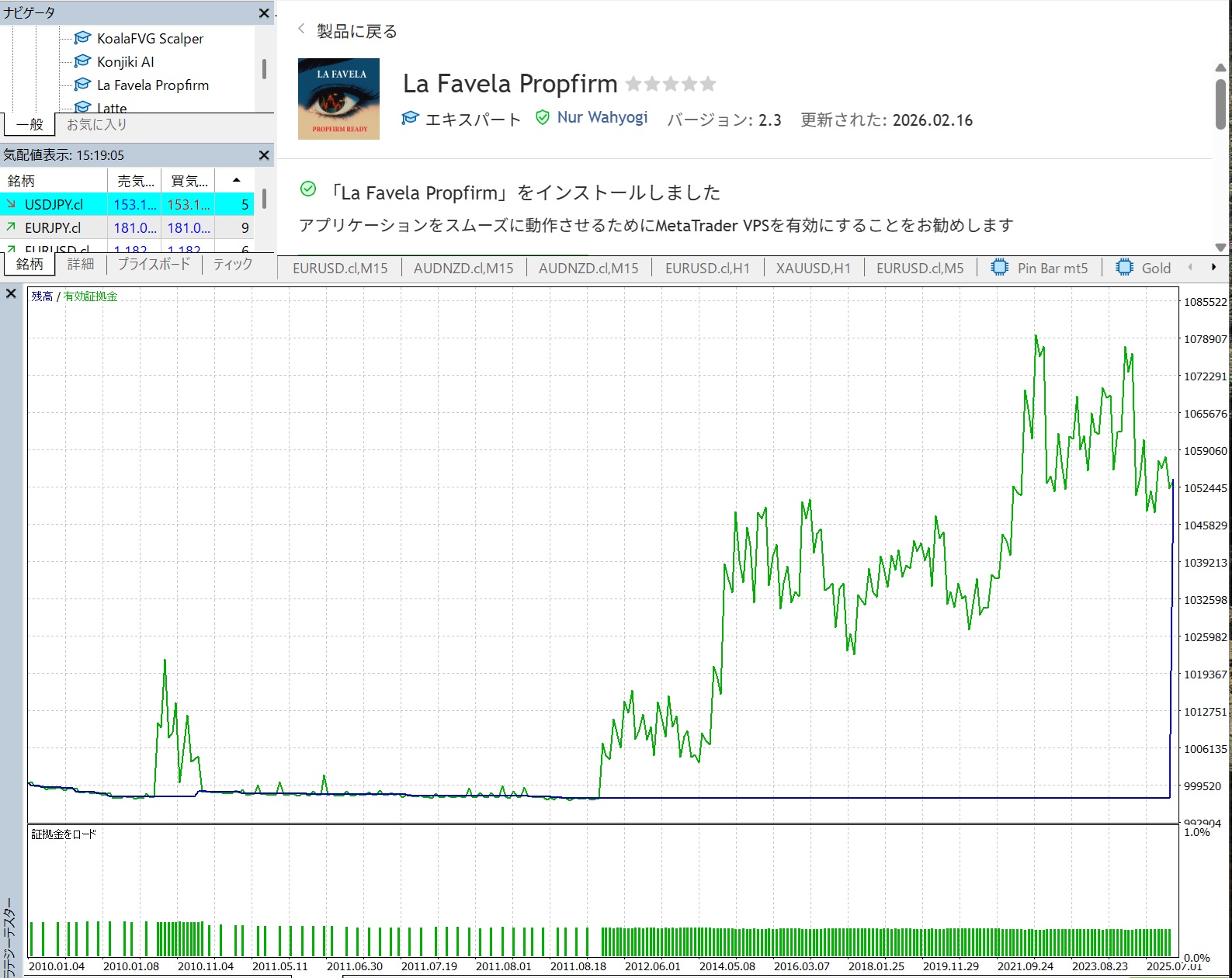This screenshot has width=1232, height=978.
Task: Click the navigator tree scrollbar thumb
Action: tap(264, 69)
